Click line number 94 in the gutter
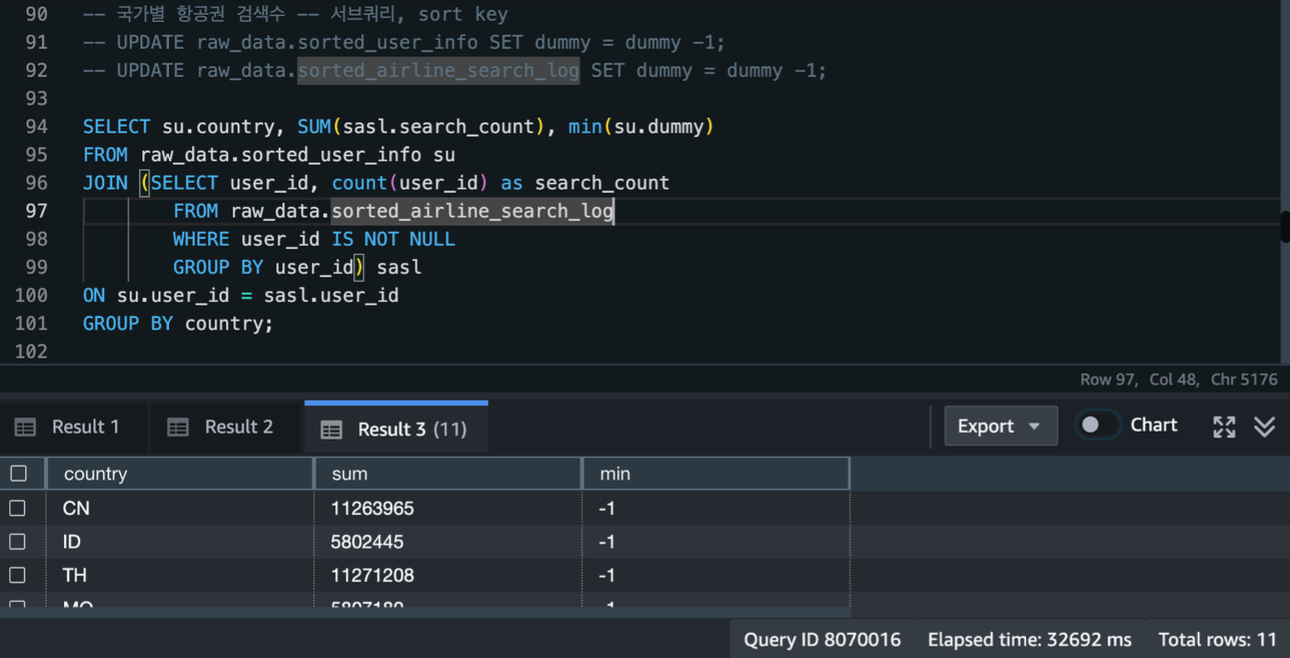 click(x=36, y=127)
